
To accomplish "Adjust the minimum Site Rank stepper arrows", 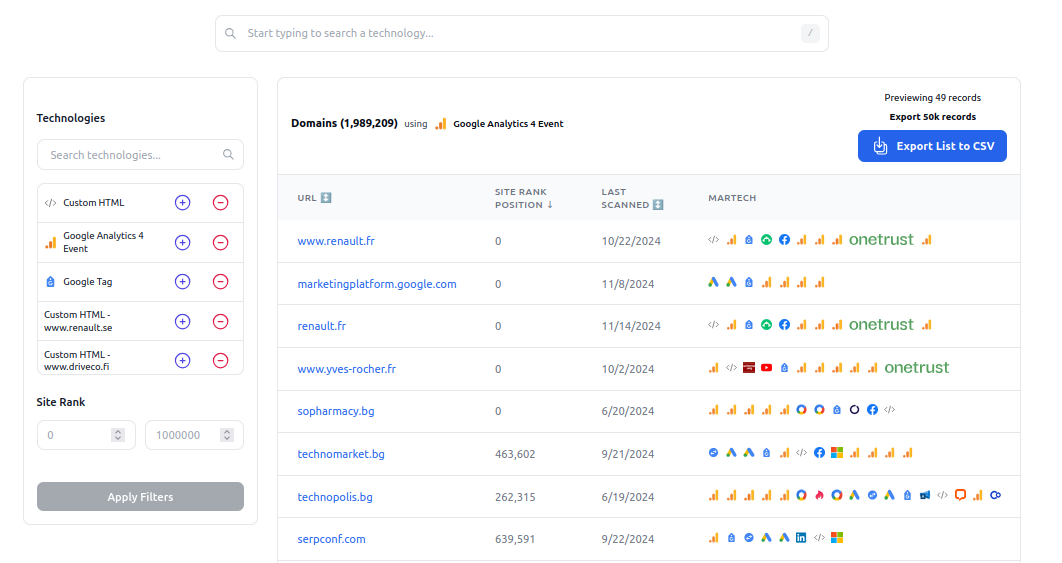I will click(118, 435).
